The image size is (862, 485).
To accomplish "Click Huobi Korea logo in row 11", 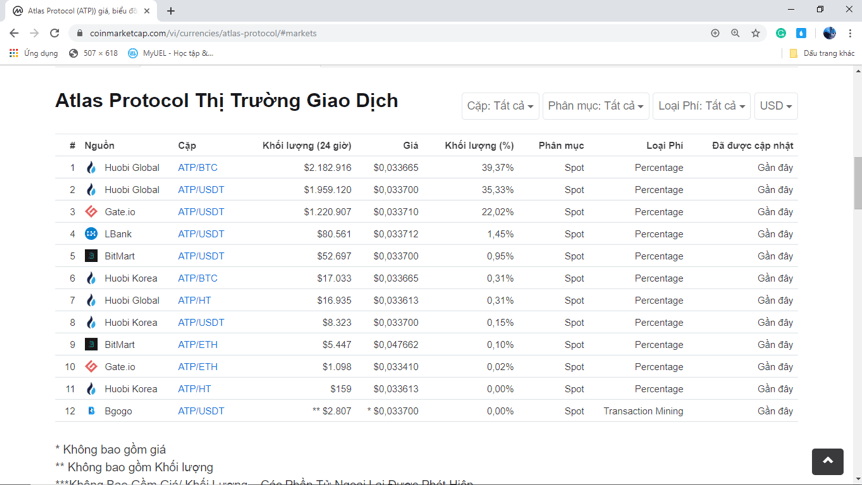I will click(91, 389).
